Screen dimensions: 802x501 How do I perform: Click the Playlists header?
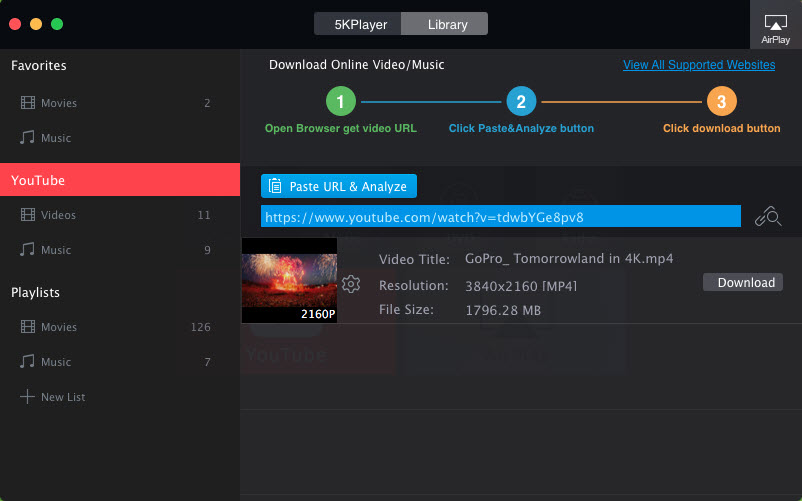[35, 292]
